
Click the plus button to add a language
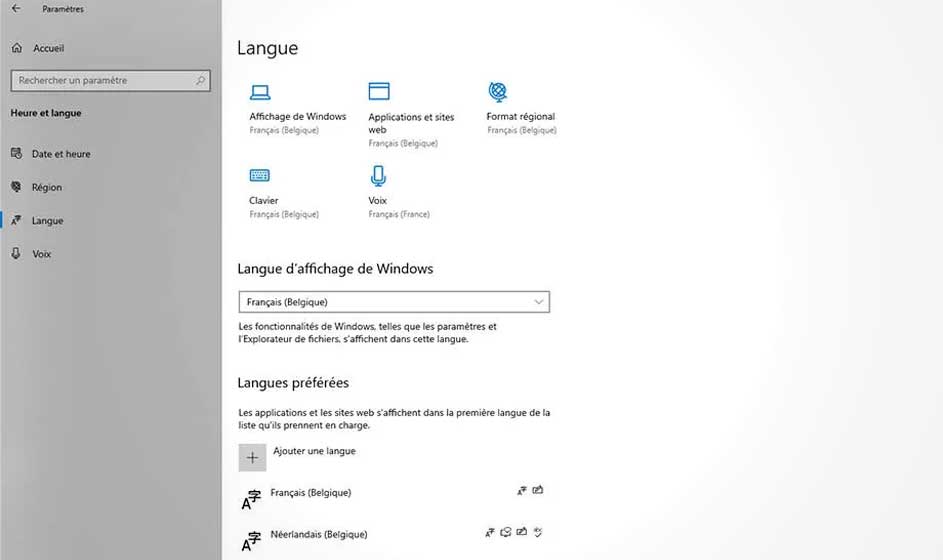252,458
